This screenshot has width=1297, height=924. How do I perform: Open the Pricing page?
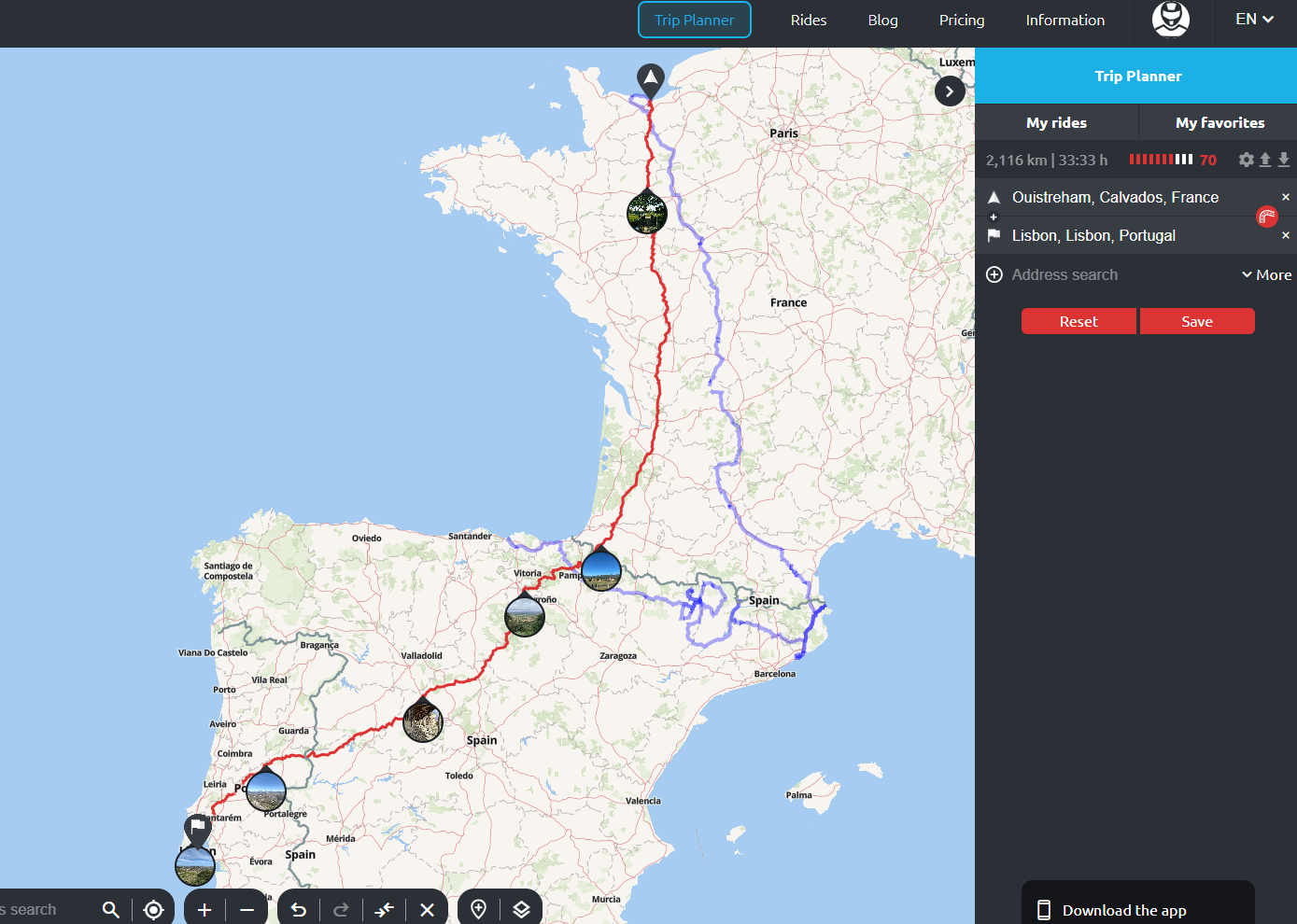(x=962, y=20)
